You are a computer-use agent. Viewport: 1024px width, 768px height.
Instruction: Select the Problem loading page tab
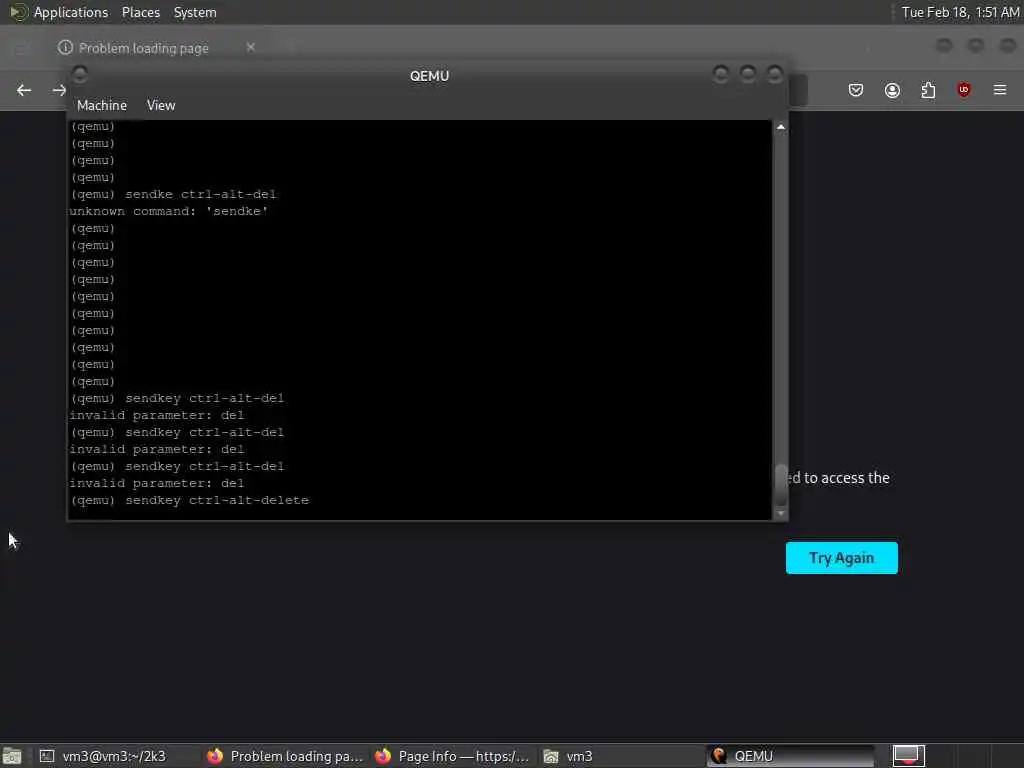click(x=157, y=48)
